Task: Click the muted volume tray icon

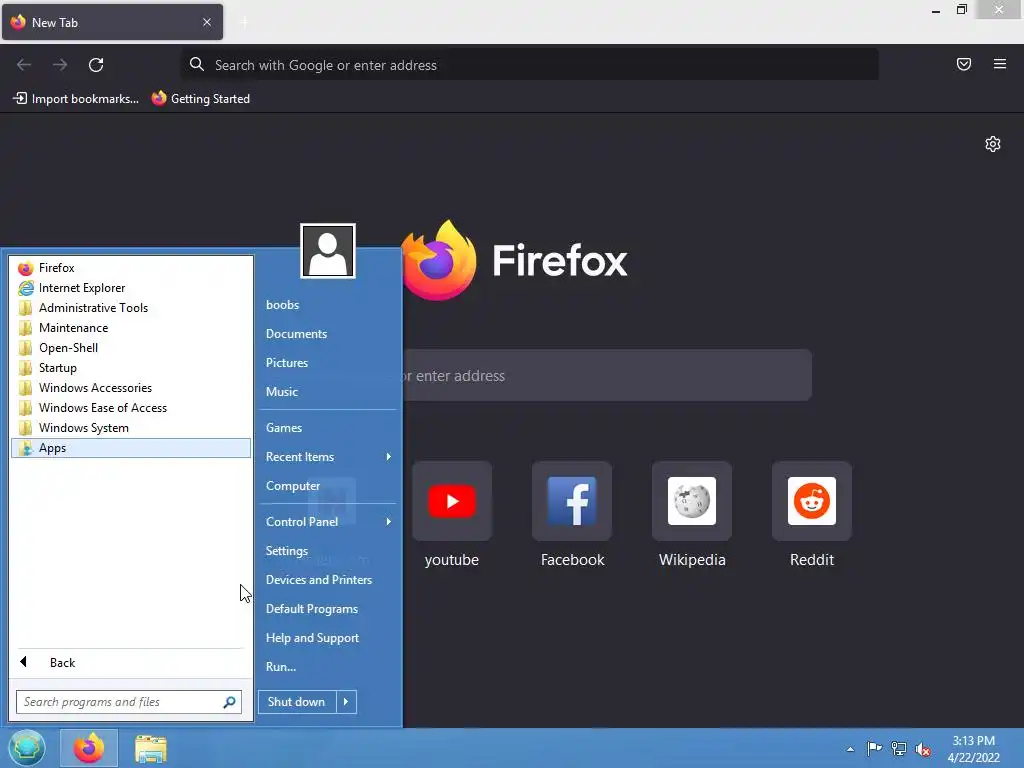Action: coord(923,749)
